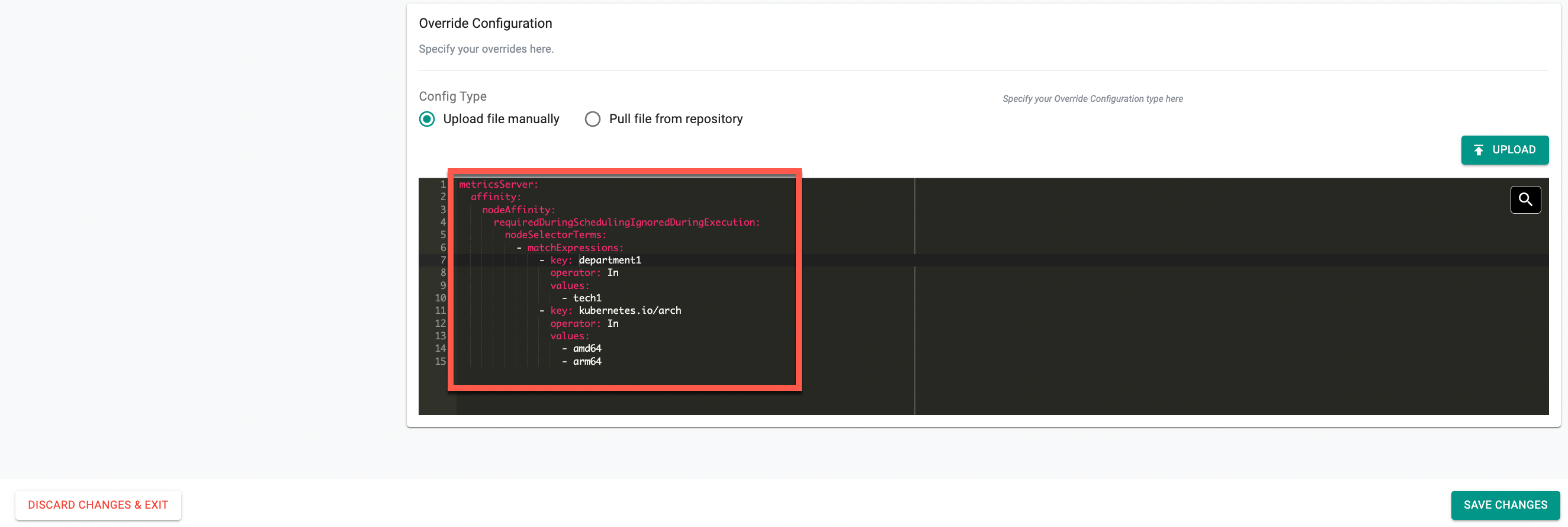
Task: Click line number 7 in gutter
Action: pyautogui.click(x=442, y=261)
